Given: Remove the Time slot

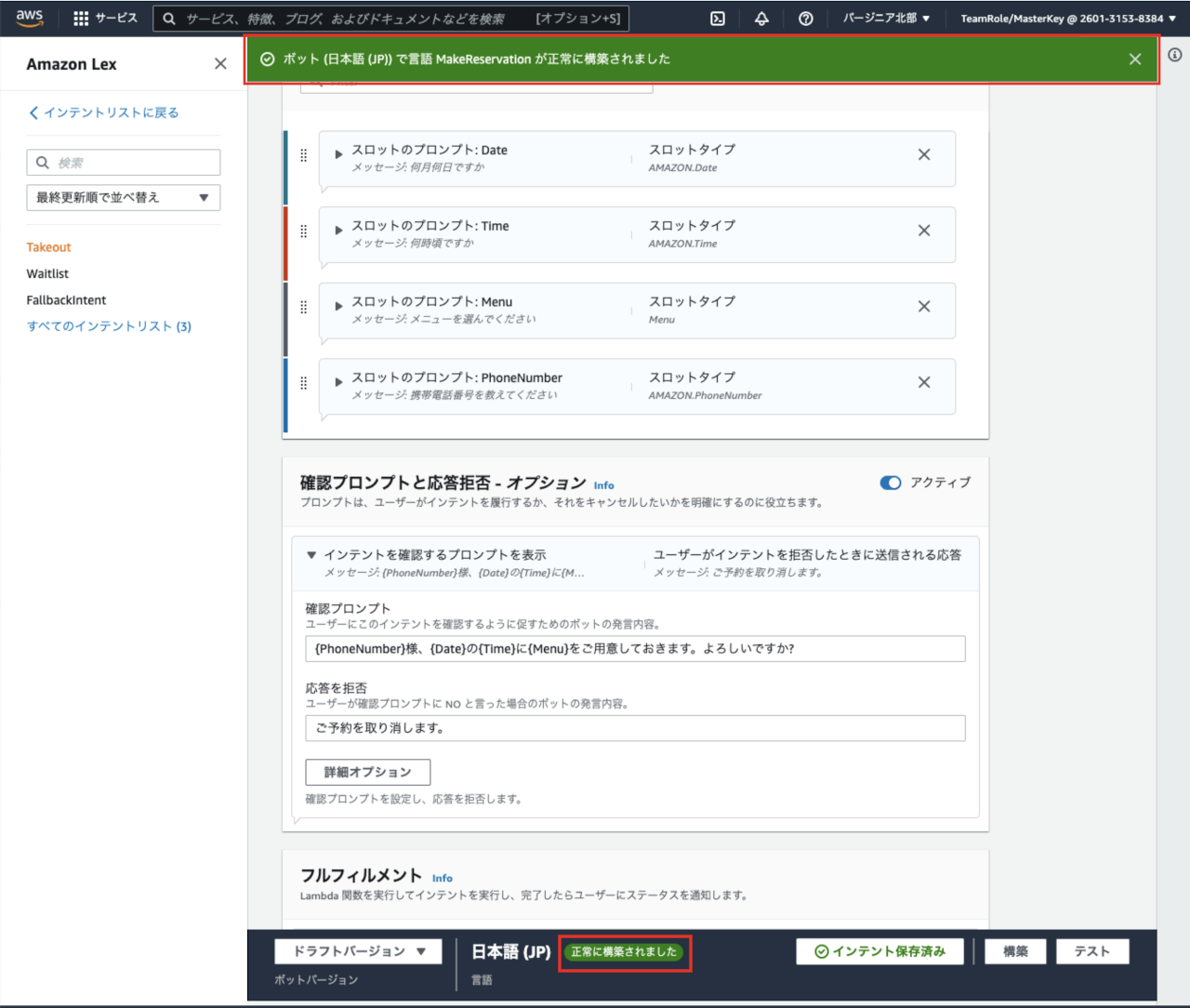Looking at the screenshot, I should coord(924,231).
